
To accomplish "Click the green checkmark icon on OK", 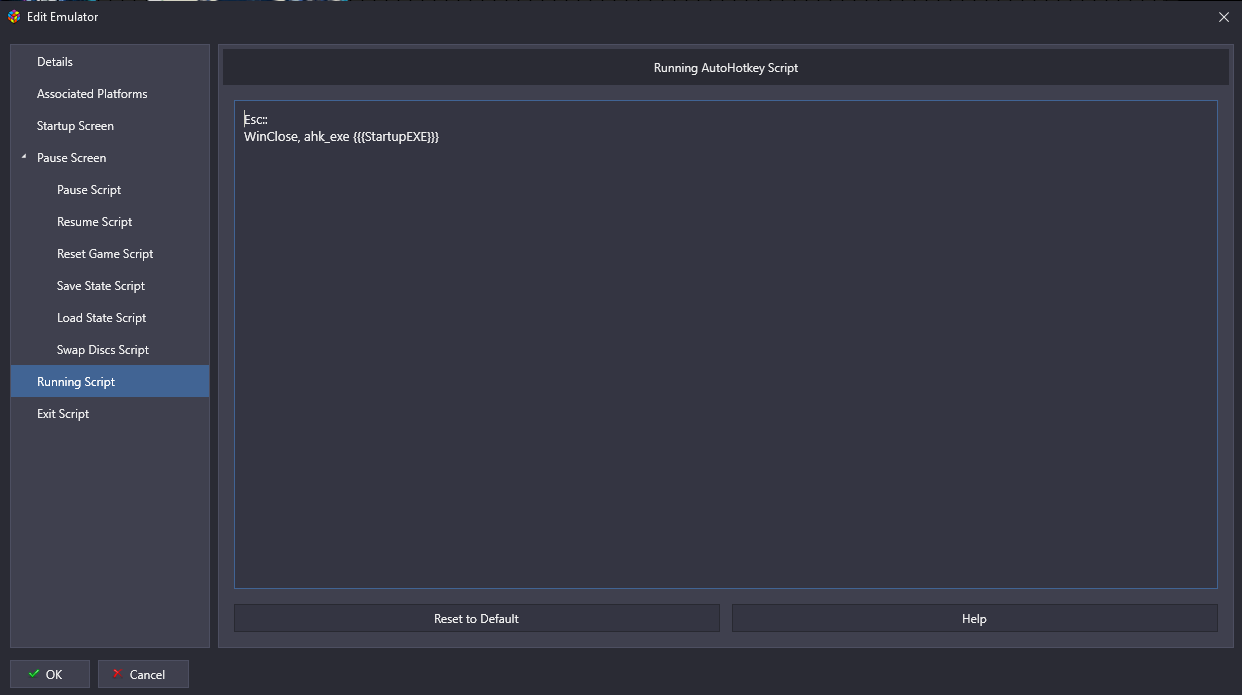I will (34, 674).
